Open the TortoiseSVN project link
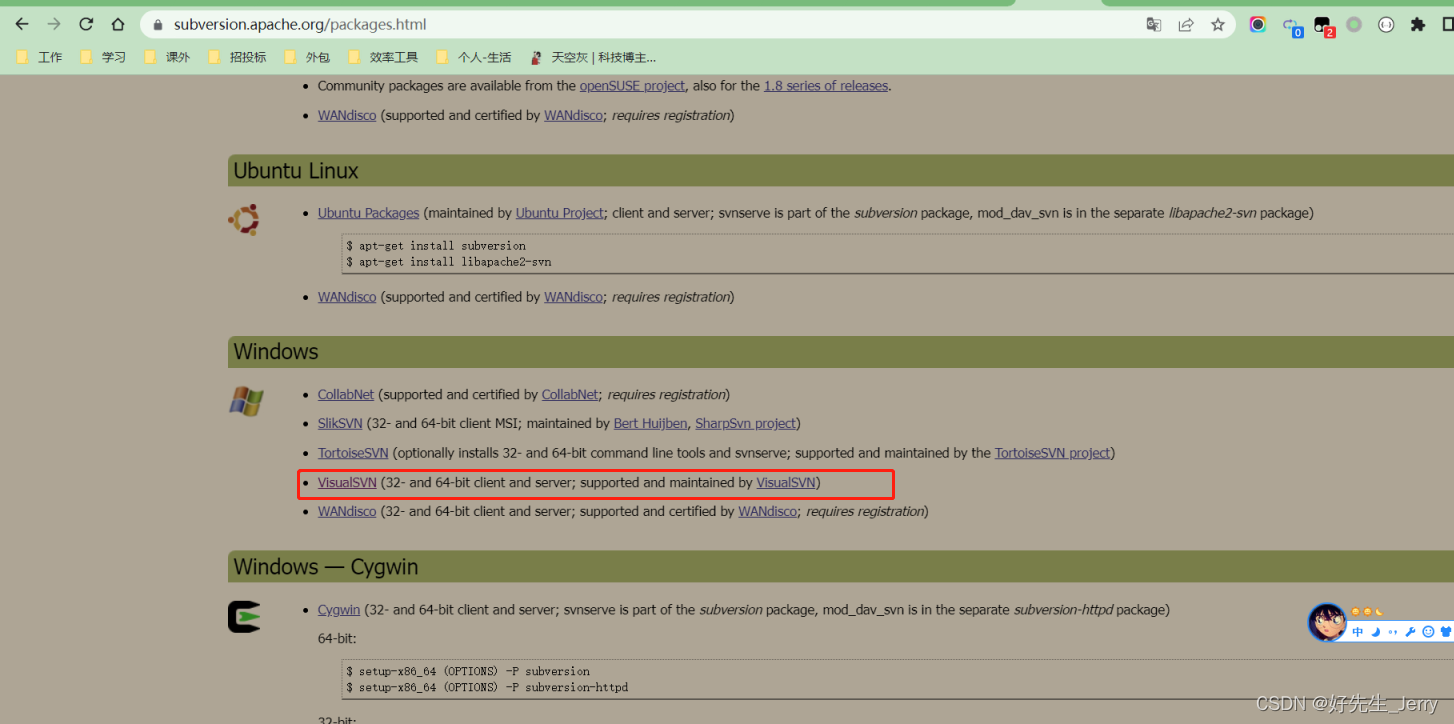Screen dimensions: 1454x724 coord(1053,453)
